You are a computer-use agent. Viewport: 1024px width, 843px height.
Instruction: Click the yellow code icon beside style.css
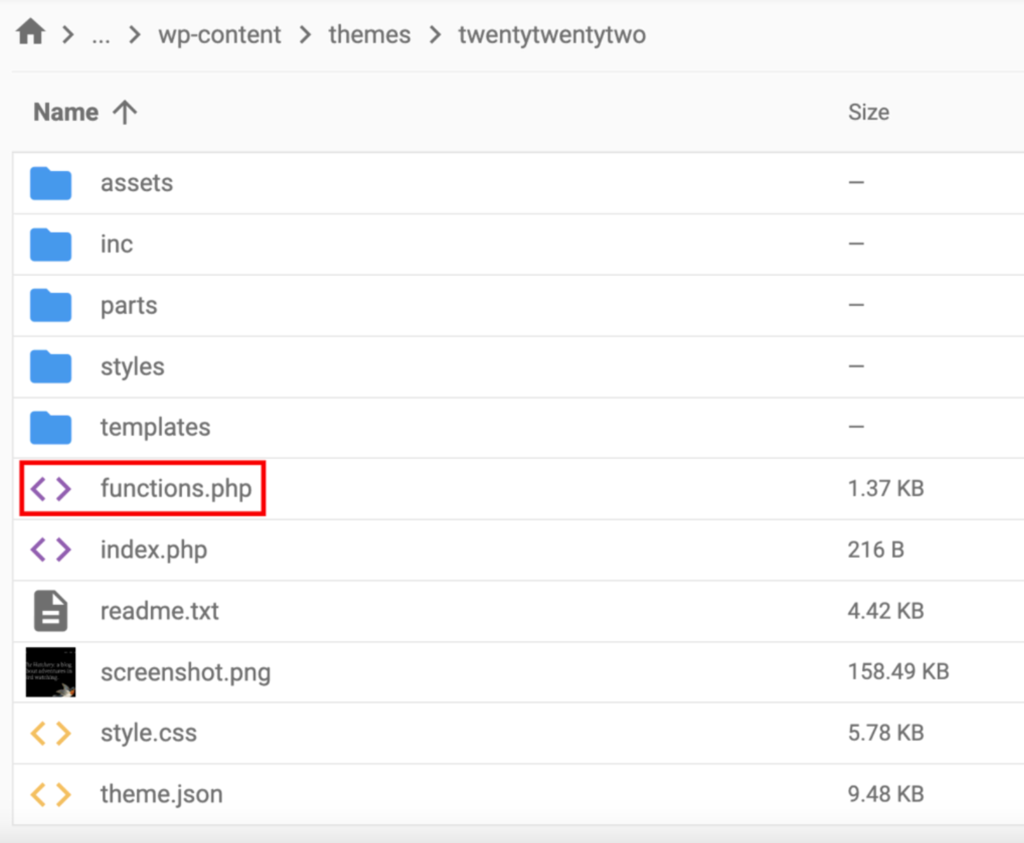[x=50, y=733]
